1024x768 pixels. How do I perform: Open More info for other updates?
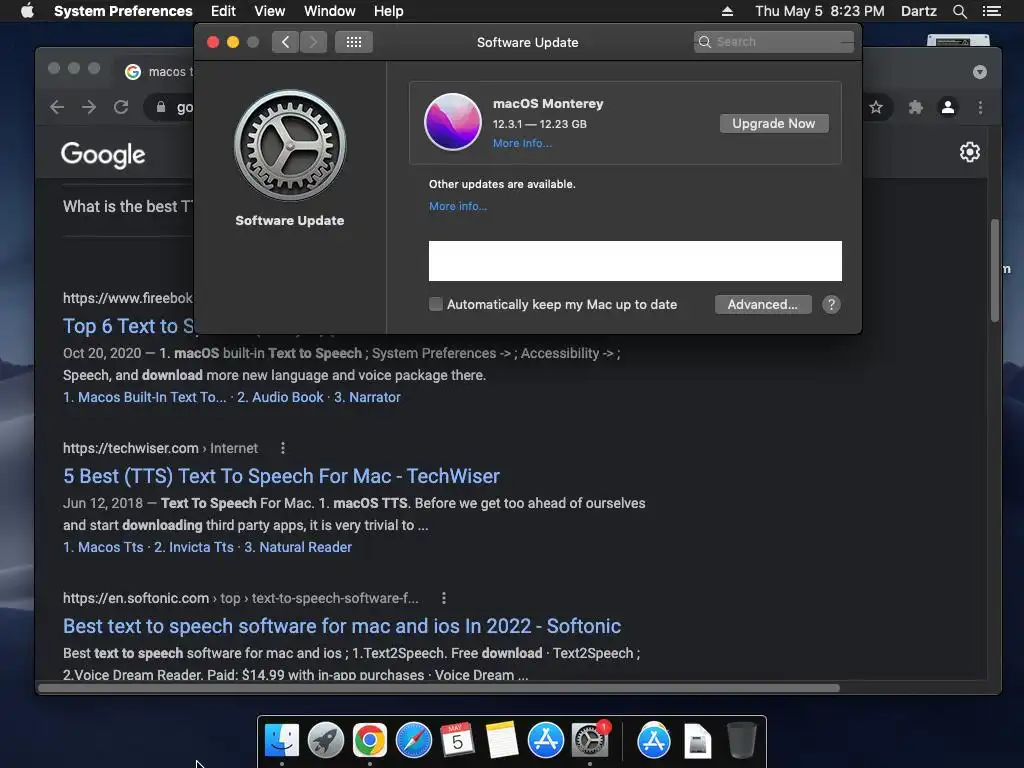click(x=458, y=206)
